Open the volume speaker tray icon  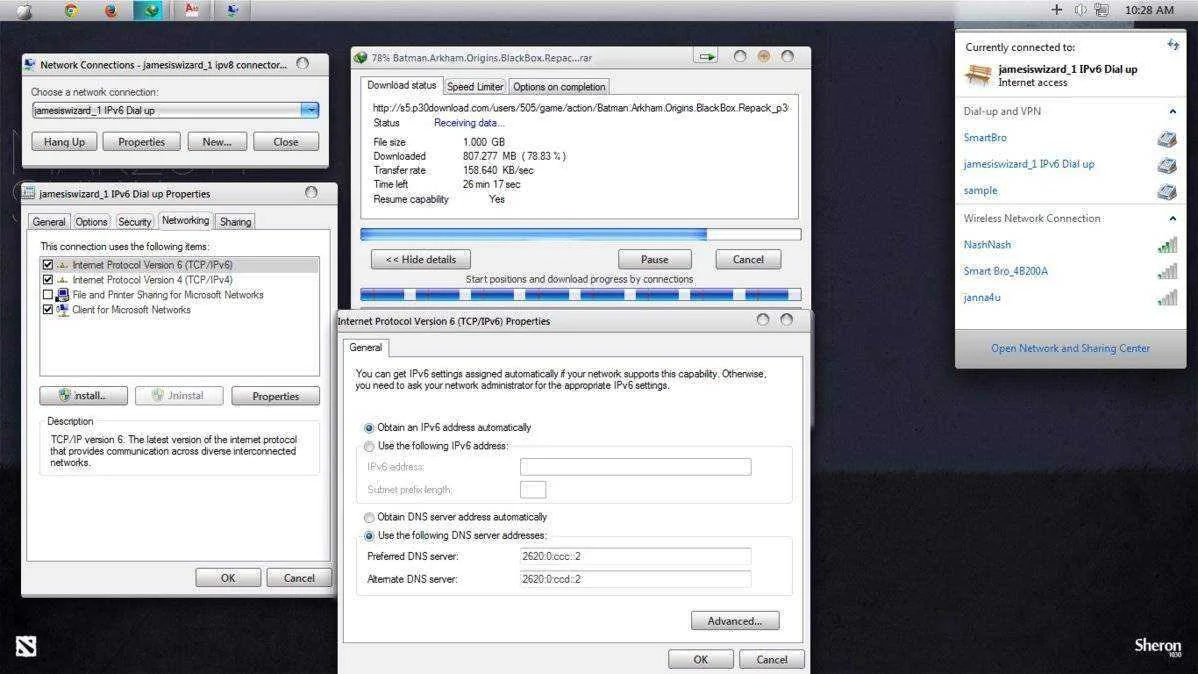[1080, 10]
